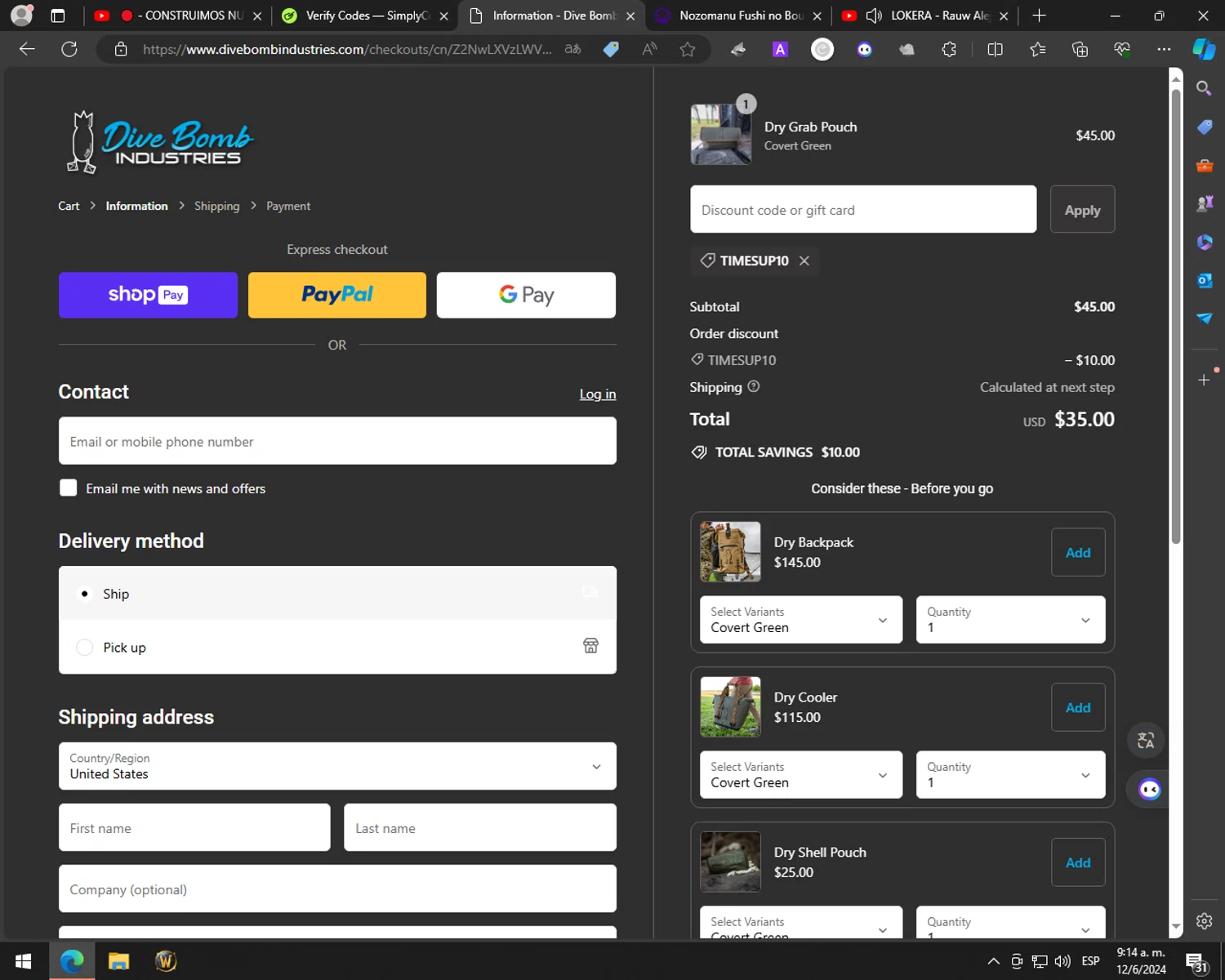Toggle split screen view icon

[x=995, y=49]
